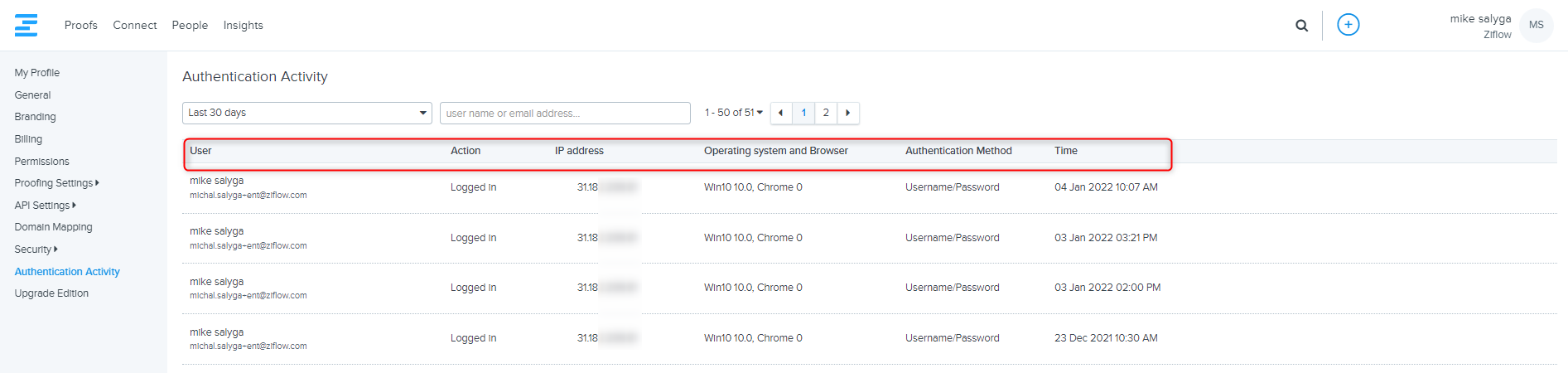
Task: Open the Last 30 days dropdown
Action: (x=306, y=113)
